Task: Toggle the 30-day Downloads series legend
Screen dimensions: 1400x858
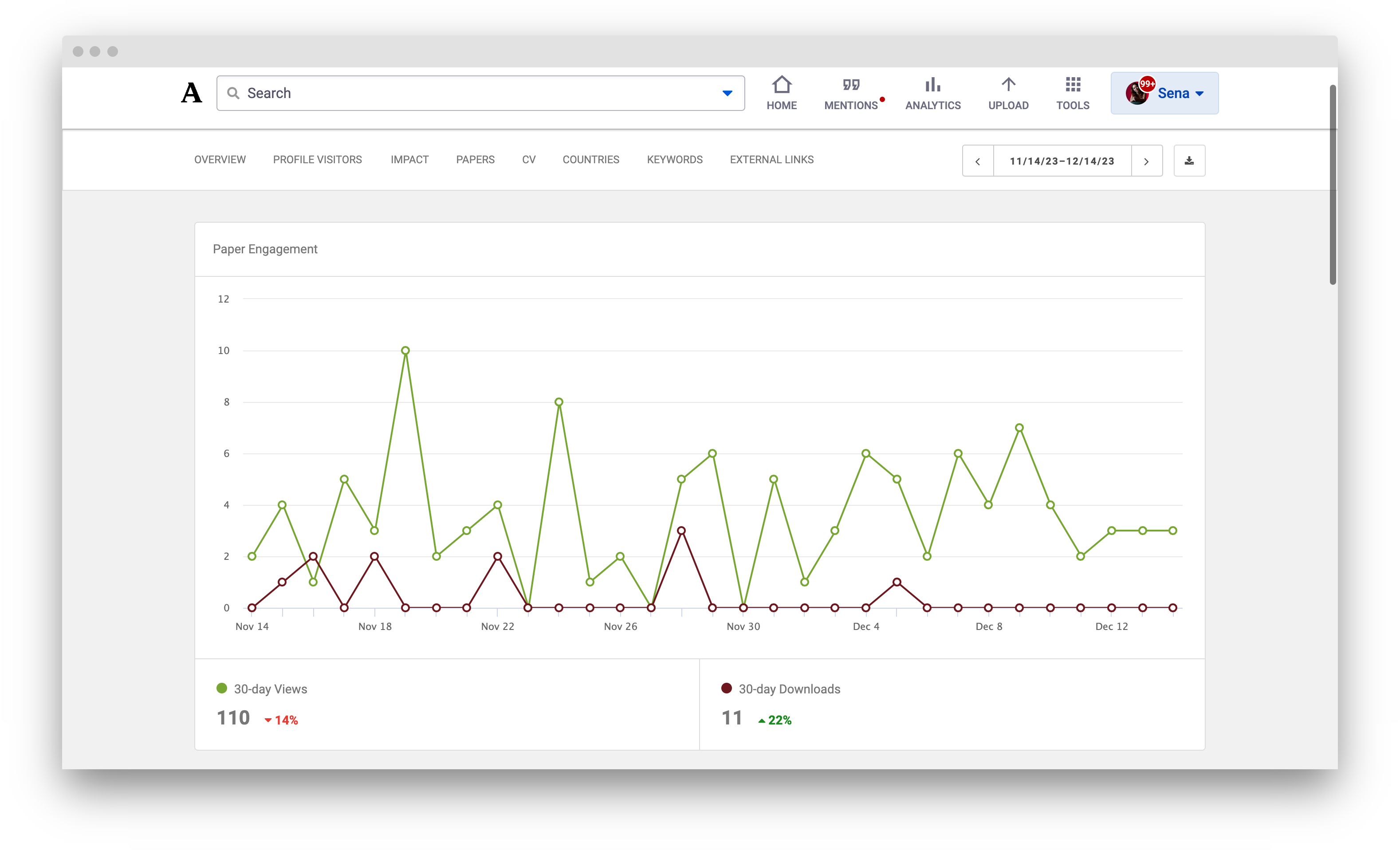Action: click(x=781, y=689)
